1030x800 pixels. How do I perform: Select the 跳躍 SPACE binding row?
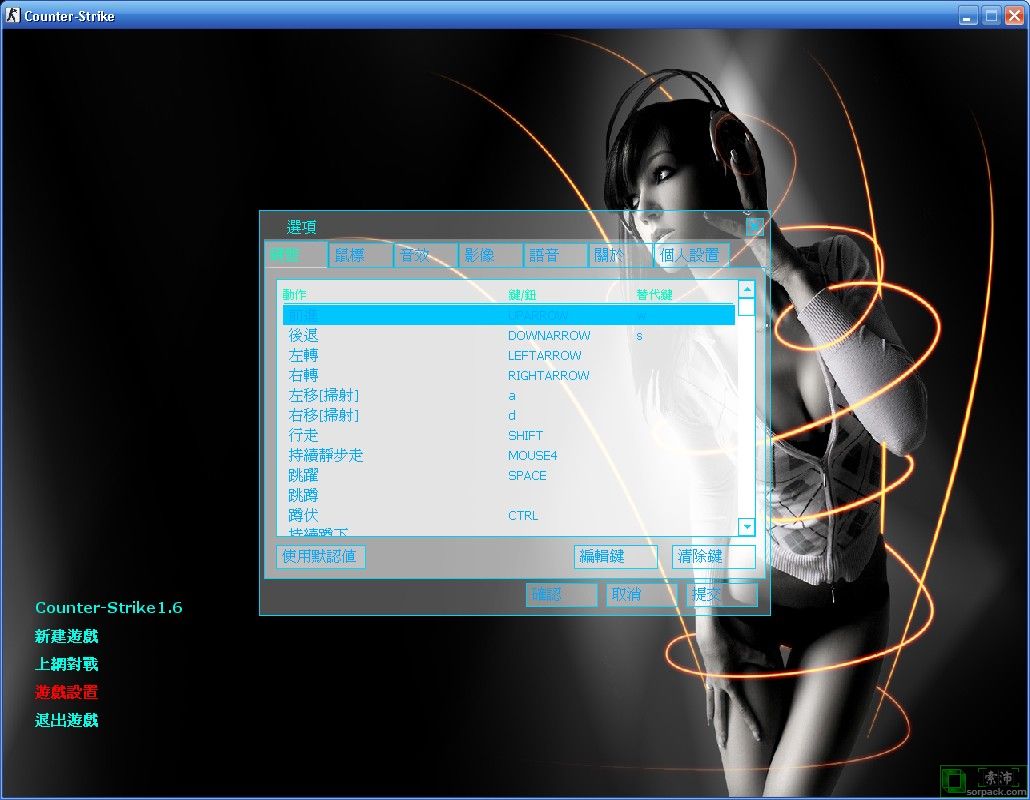508,476
